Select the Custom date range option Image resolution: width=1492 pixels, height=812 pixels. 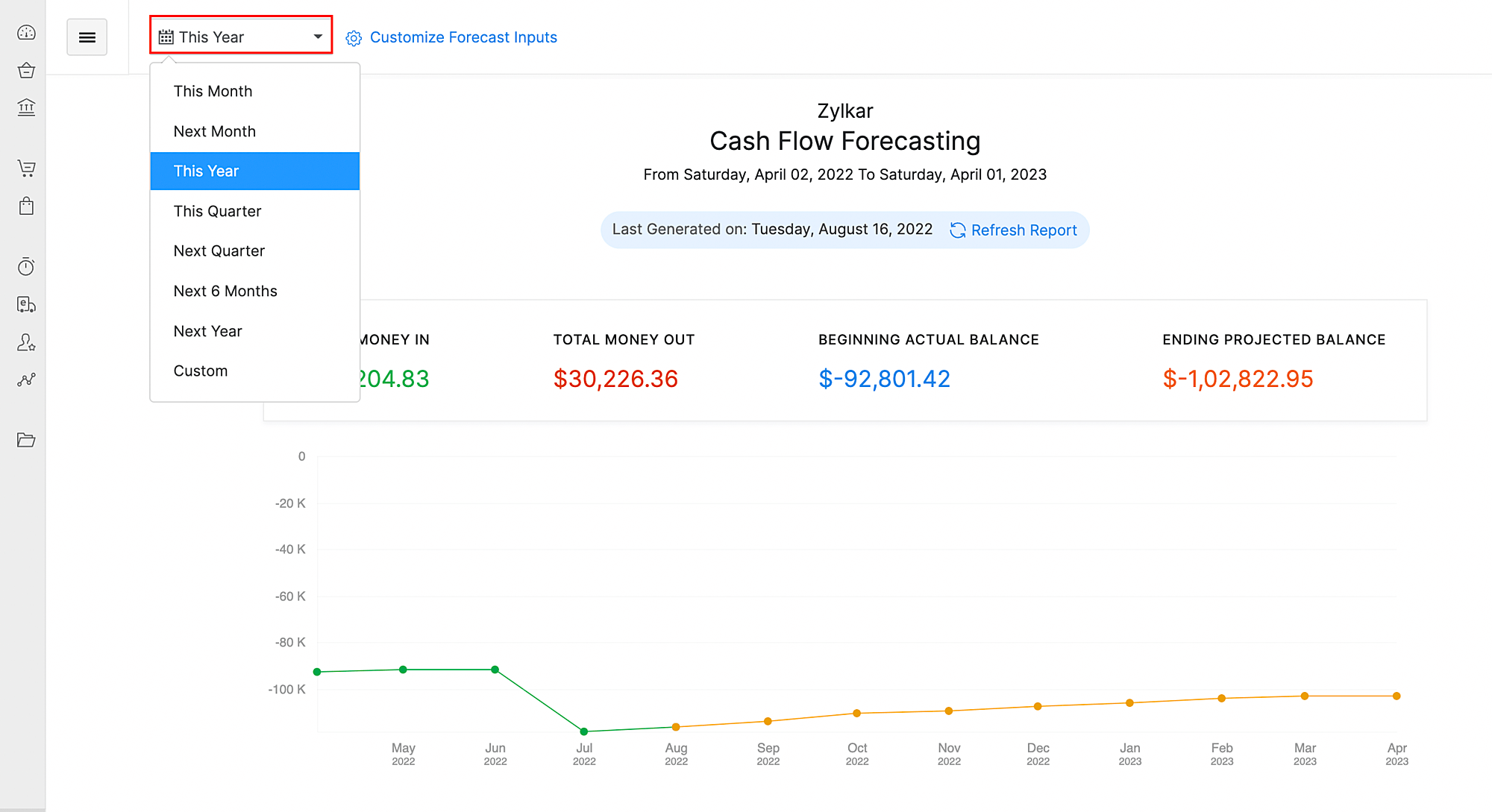(x=200, y=371)
